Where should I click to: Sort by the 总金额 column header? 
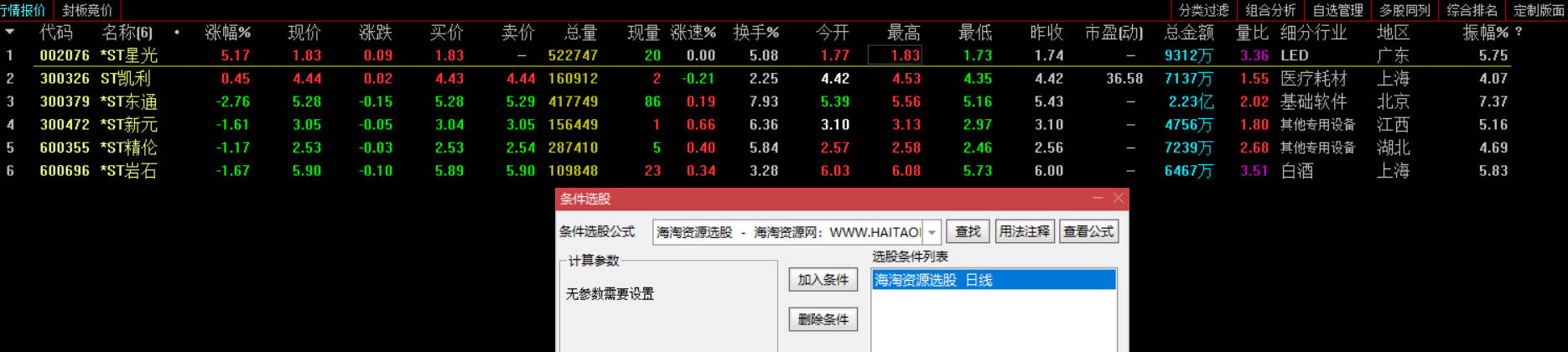1189,33
